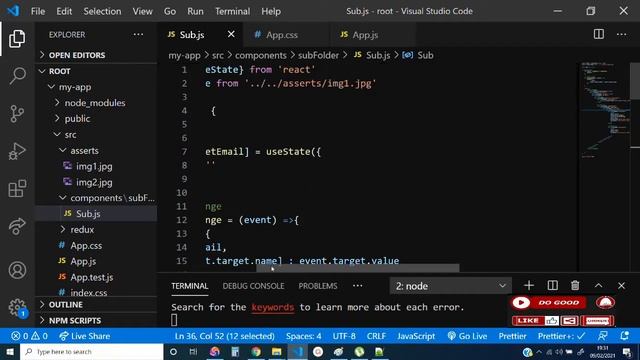Image resolution: width=640 pixels, height=360 pixels.
Task: Click subFolder in the breadcrumb path
Action: point(318,55)
